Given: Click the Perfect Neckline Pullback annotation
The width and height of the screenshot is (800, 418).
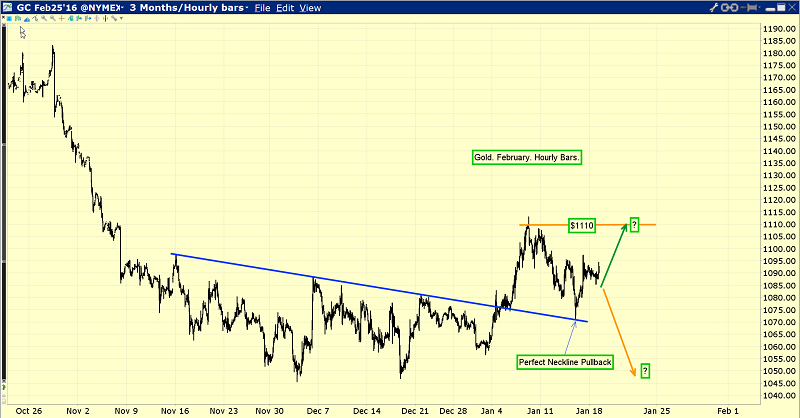Looking at the screenshot, I should coord(565,362).
